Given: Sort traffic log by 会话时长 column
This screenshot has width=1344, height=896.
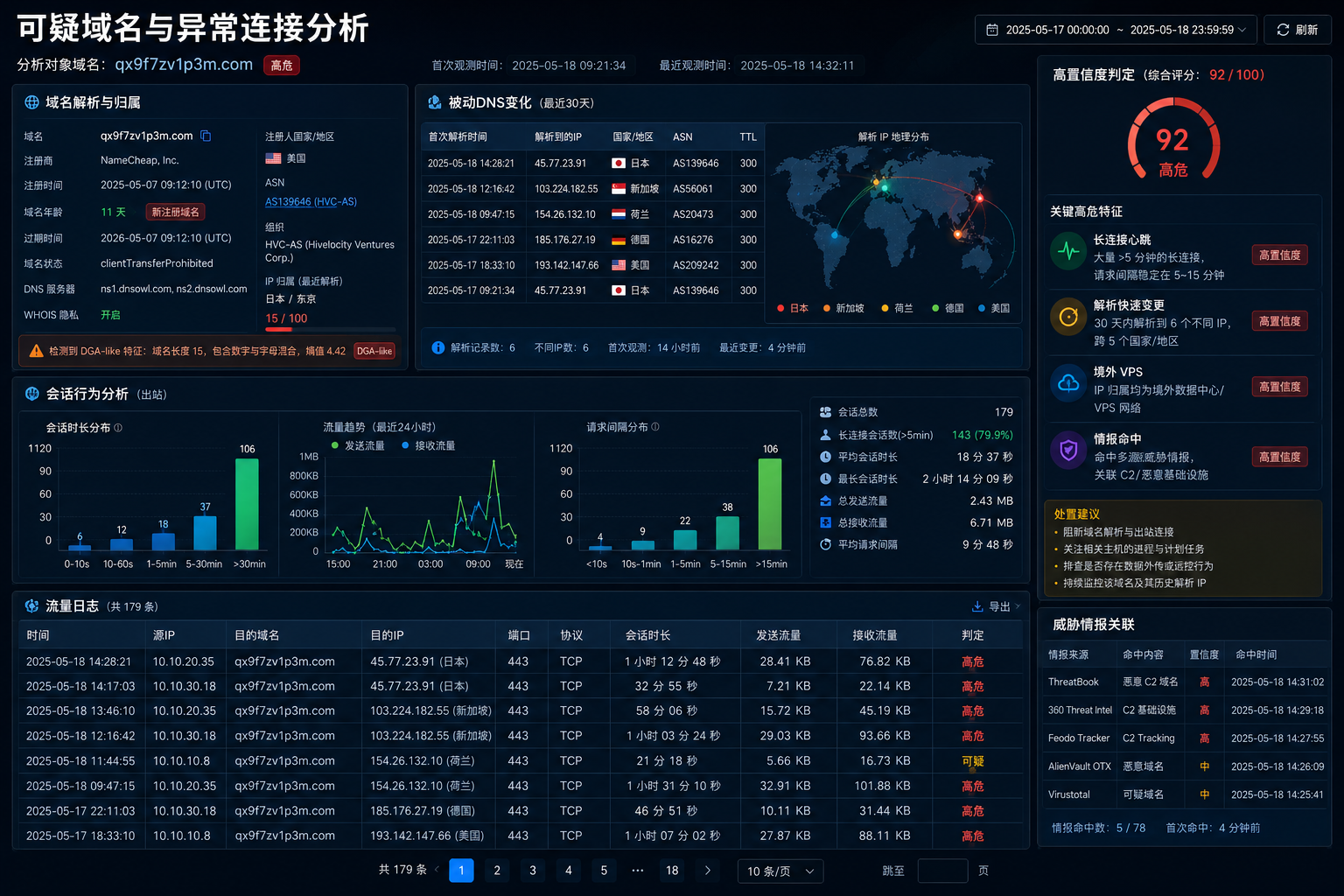Looking at the screenshot, I should pos(647,635).
